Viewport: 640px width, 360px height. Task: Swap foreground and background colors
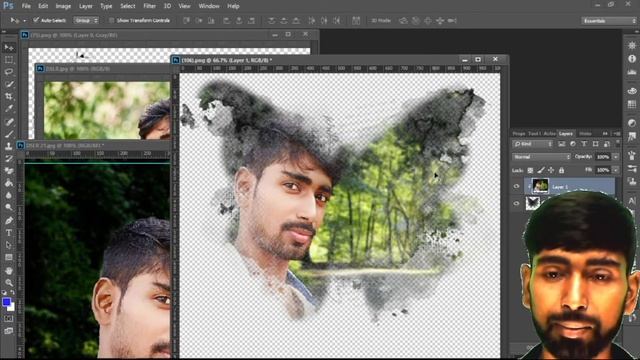click(x=12, y=292)
